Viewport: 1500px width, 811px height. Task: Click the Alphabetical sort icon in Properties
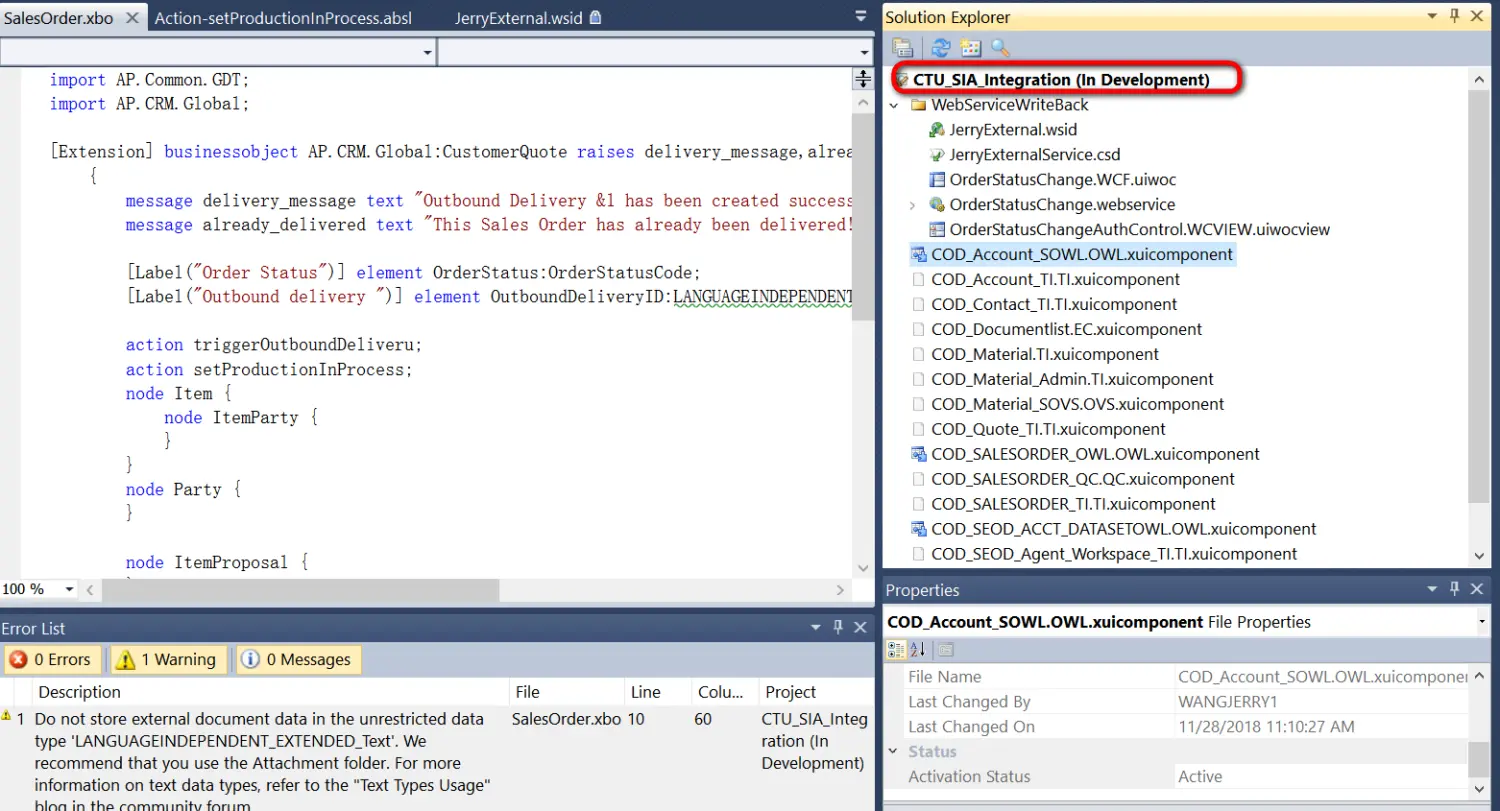(x=919, y=650)
